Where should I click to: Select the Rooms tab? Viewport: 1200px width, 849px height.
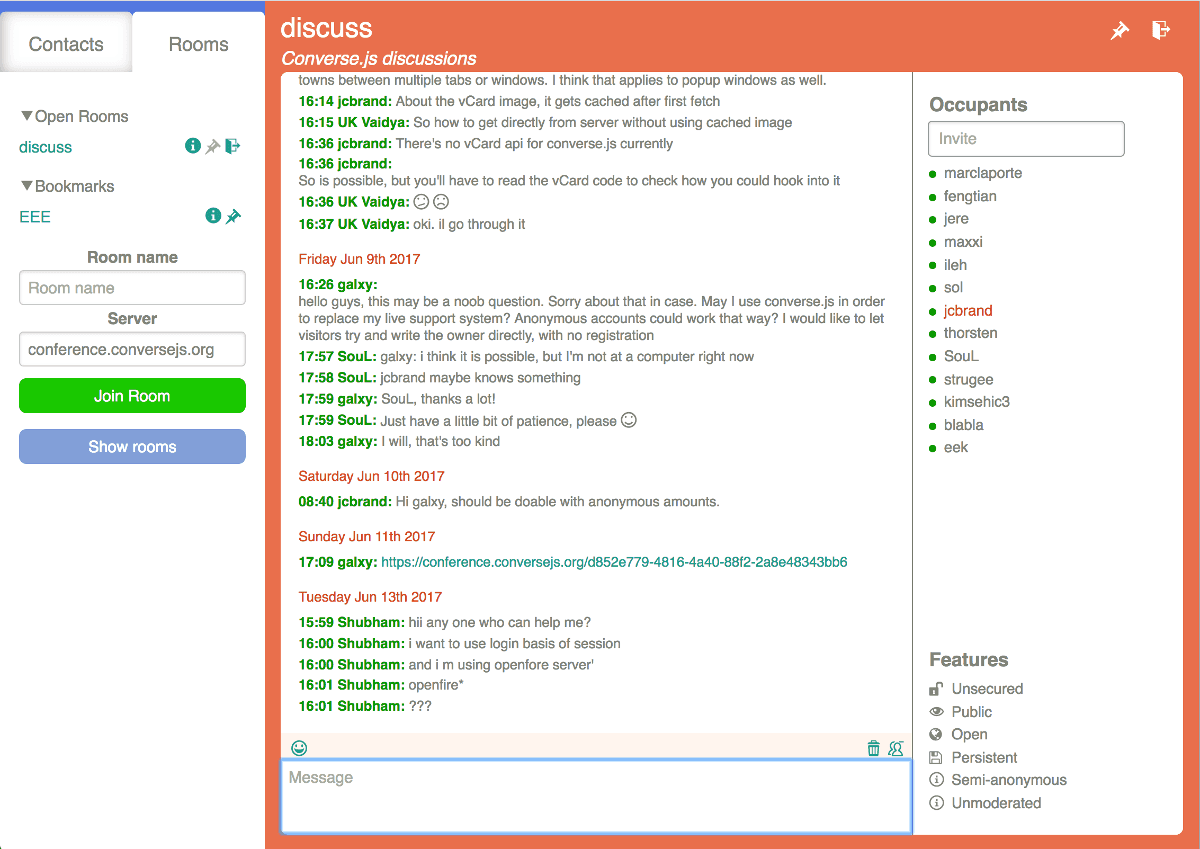point(198,44)
